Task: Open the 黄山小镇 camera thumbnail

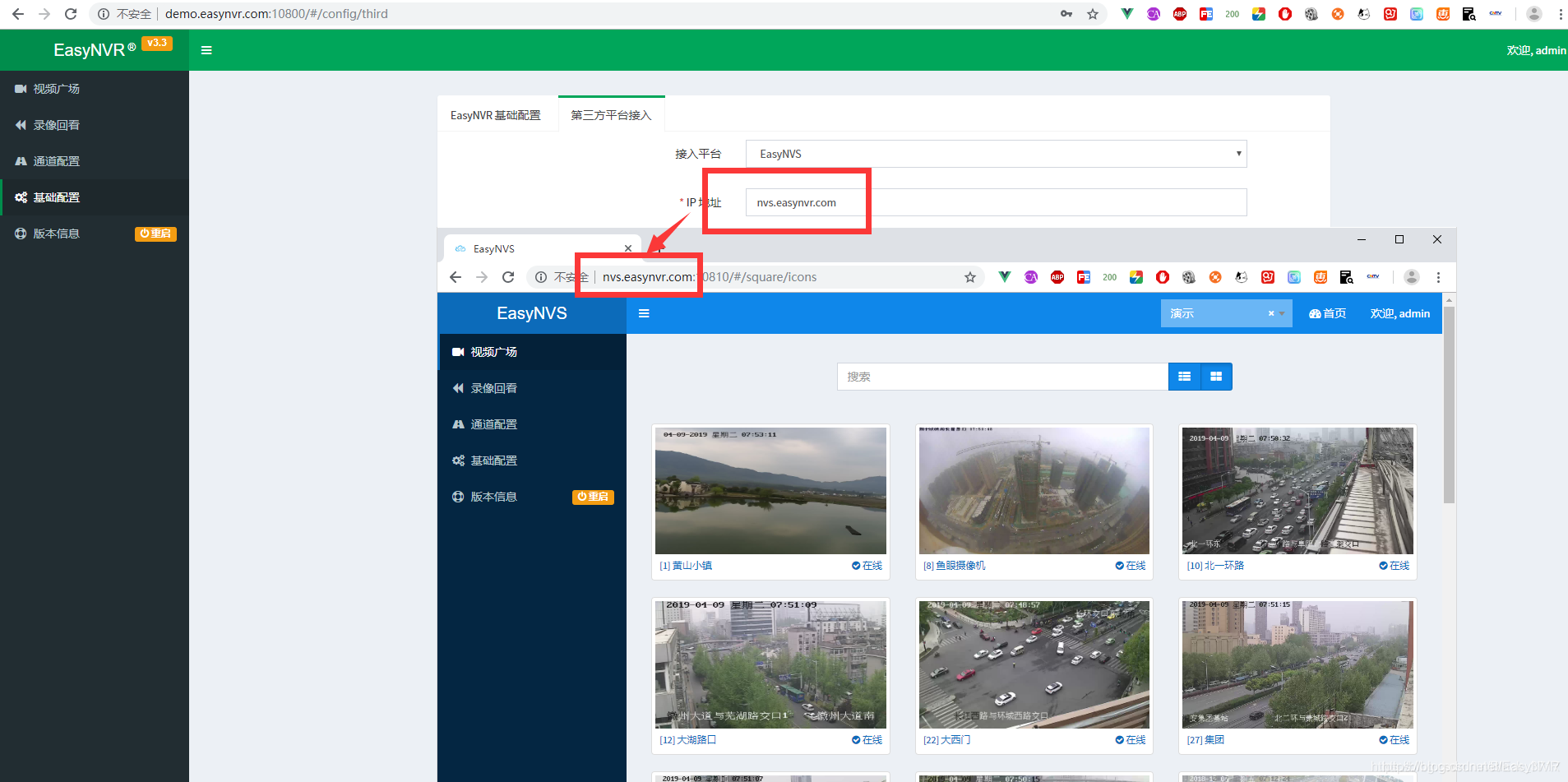Action: pyautogui.click(x=770, y=491)
